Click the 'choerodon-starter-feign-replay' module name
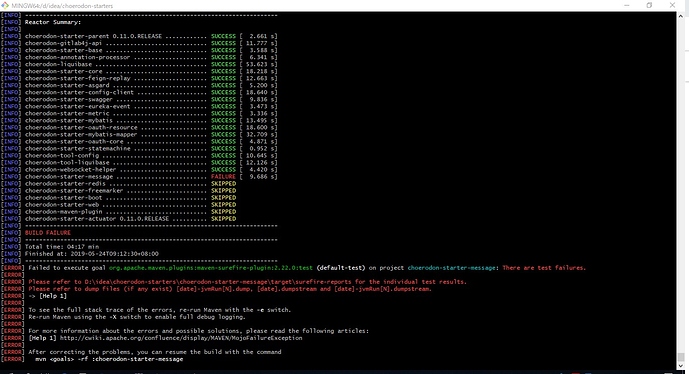Screen dimensions: 689x374 (x=77, y=78)
